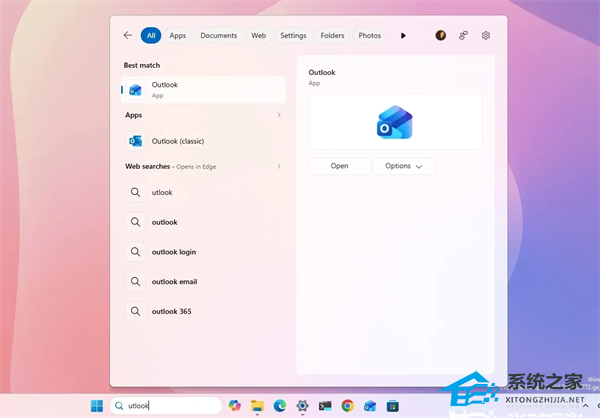Open the Outlook best match result
The width and height of the screenshot is (600, 418).
click(x=203, y=90)
